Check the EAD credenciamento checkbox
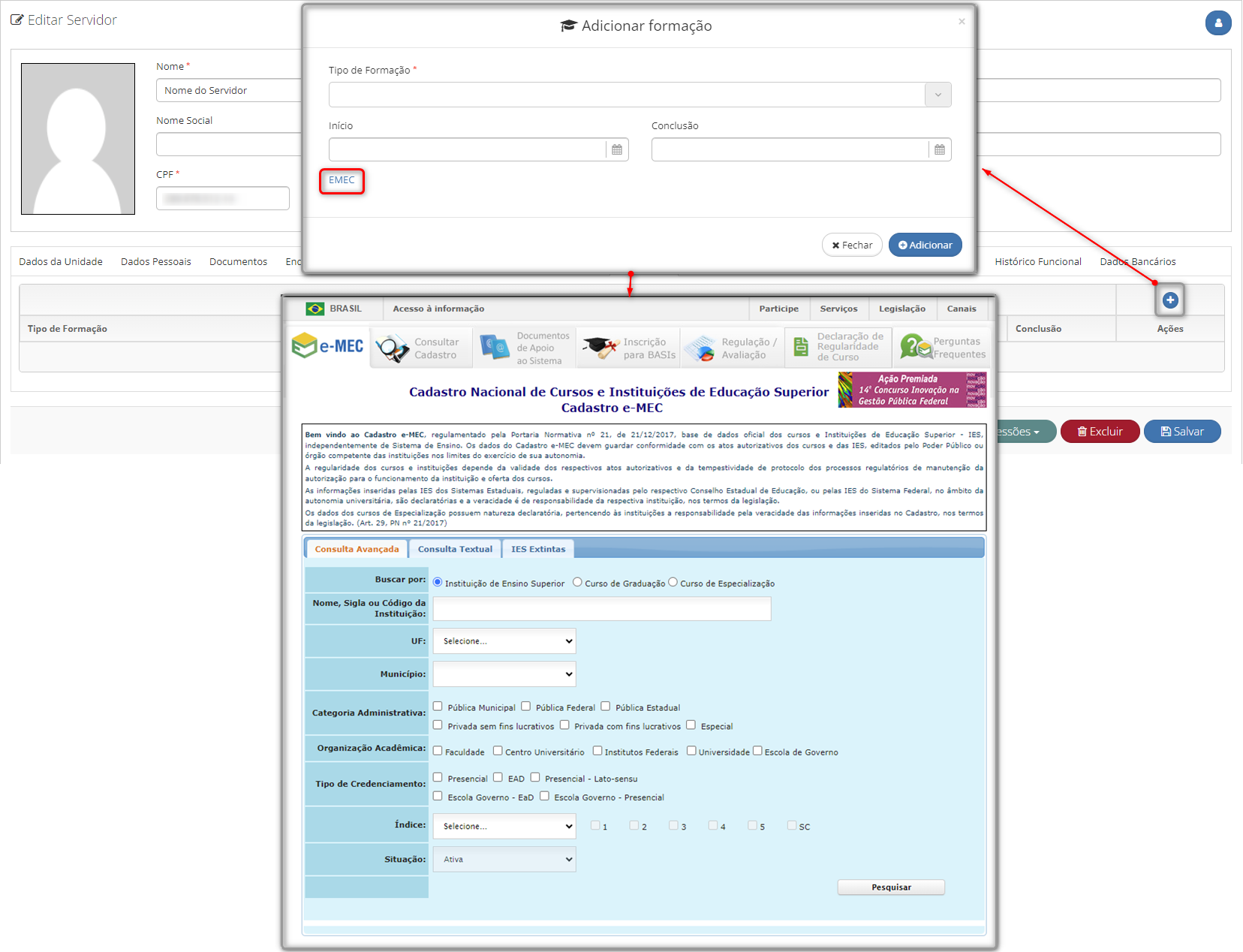 pos(498,778)
